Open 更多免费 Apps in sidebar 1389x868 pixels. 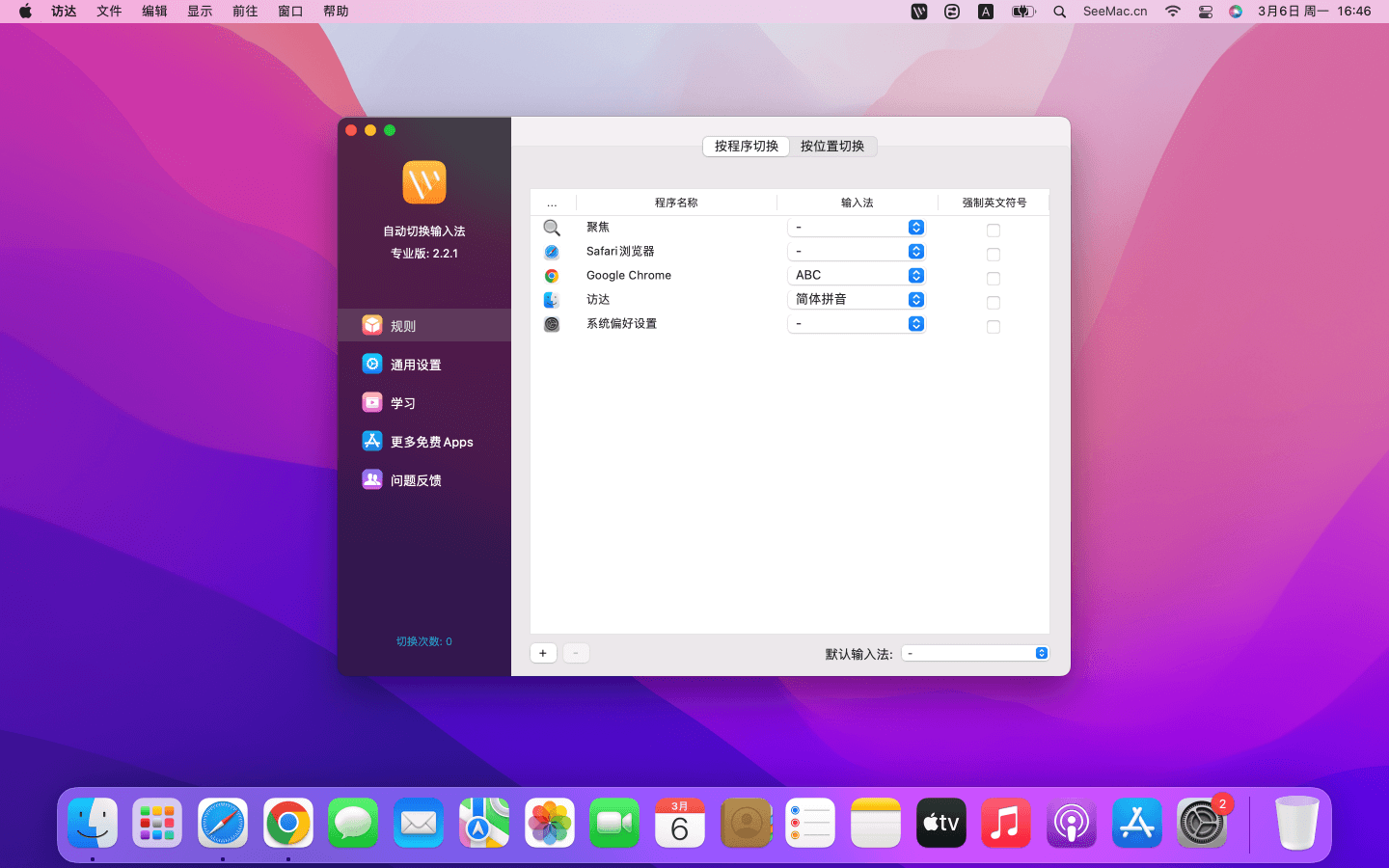point(430,442)
